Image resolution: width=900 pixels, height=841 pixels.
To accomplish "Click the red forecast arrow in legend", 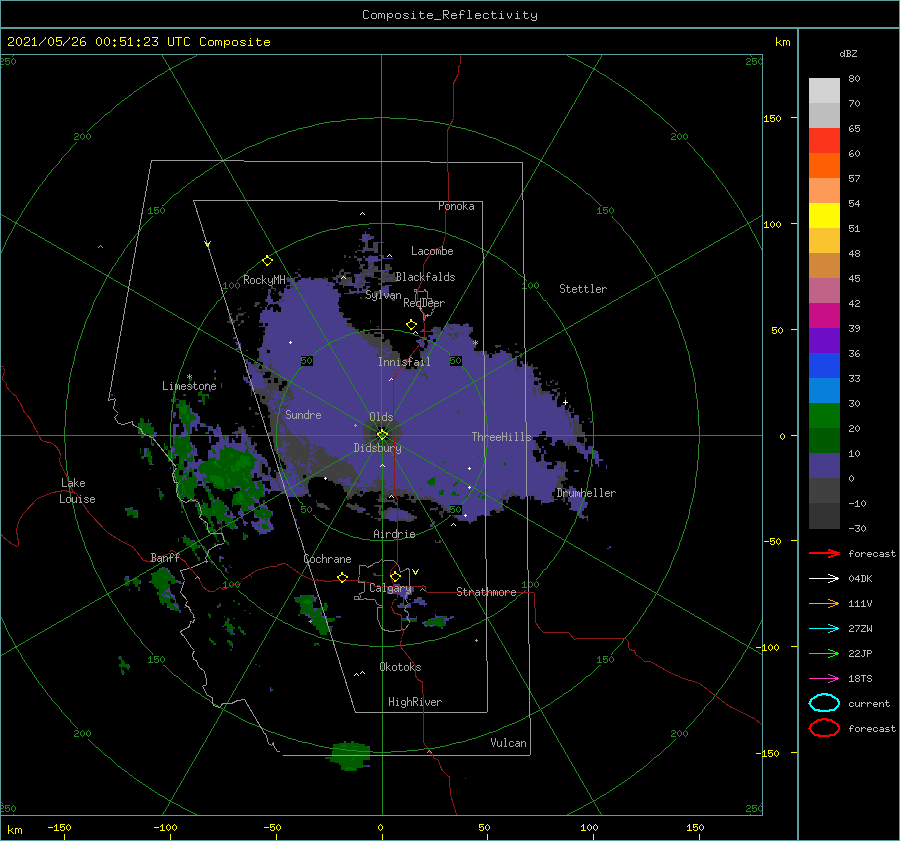I will 824,553.
